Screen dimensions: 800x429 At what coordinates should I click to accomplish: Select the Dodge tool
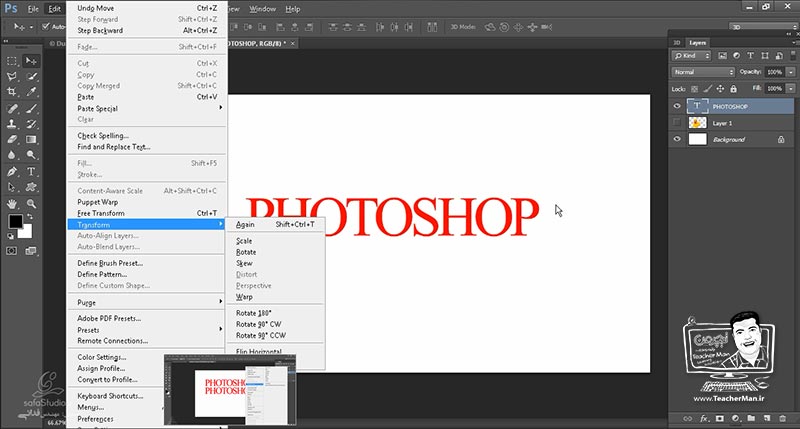pyautogui.click(x=31, y=155)
